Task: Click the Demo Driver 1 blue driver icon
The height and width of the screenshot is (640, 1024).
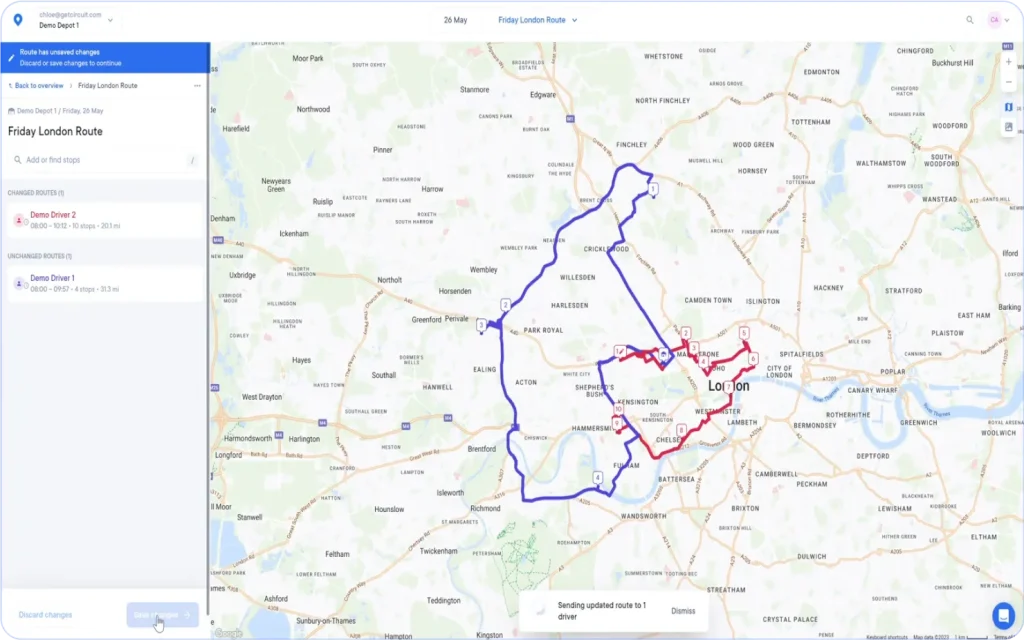Action: (19, 284)
